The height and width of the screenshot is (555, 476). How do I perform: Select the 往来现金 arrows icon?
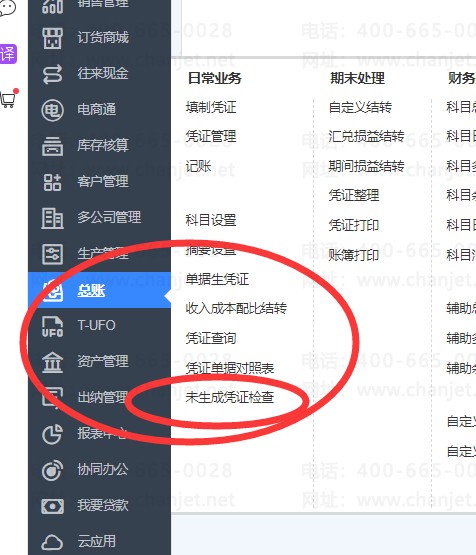click(52, 74)
